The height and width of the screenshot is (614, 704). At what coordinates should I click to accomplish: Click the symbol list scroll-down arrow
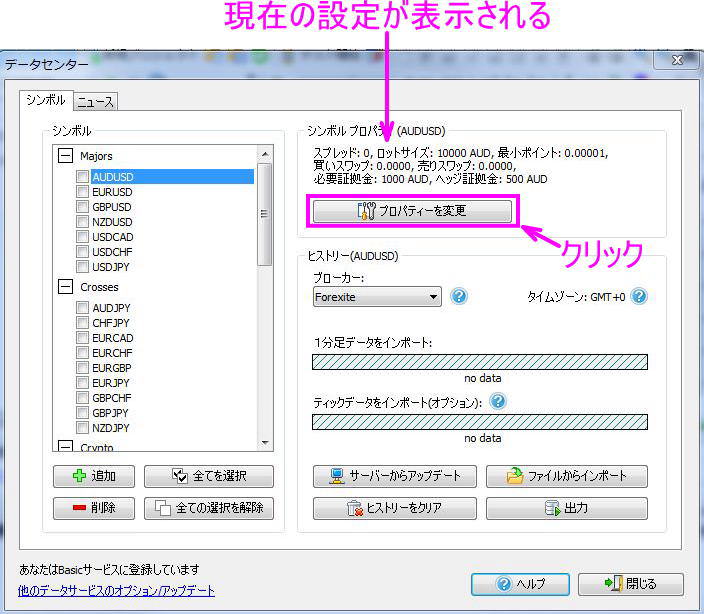pos(265,443)
